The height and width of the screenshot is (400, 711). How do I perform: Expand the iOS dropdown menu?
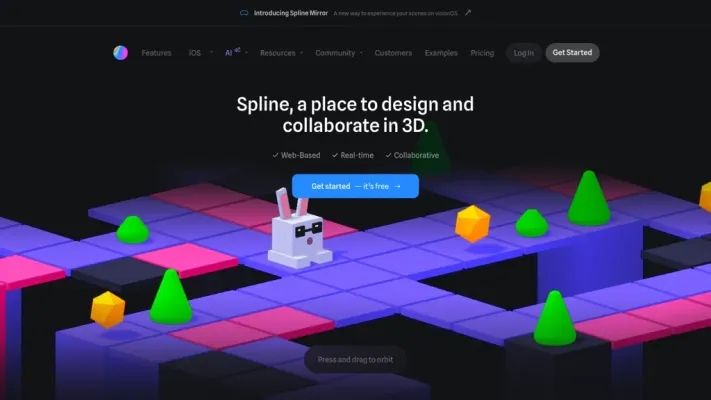click(198, 53)
